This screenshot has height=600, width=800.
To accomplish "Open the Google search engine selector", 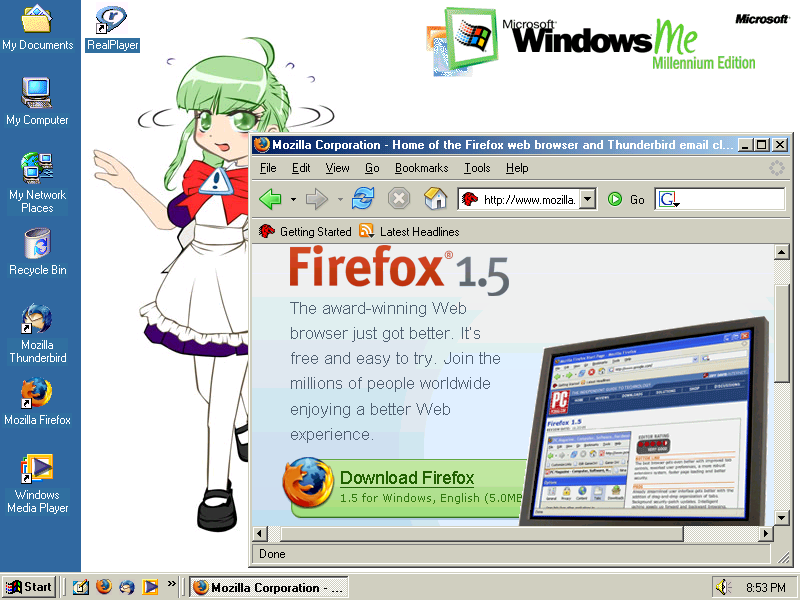I will pyautogui.click(x=669, y=200).
